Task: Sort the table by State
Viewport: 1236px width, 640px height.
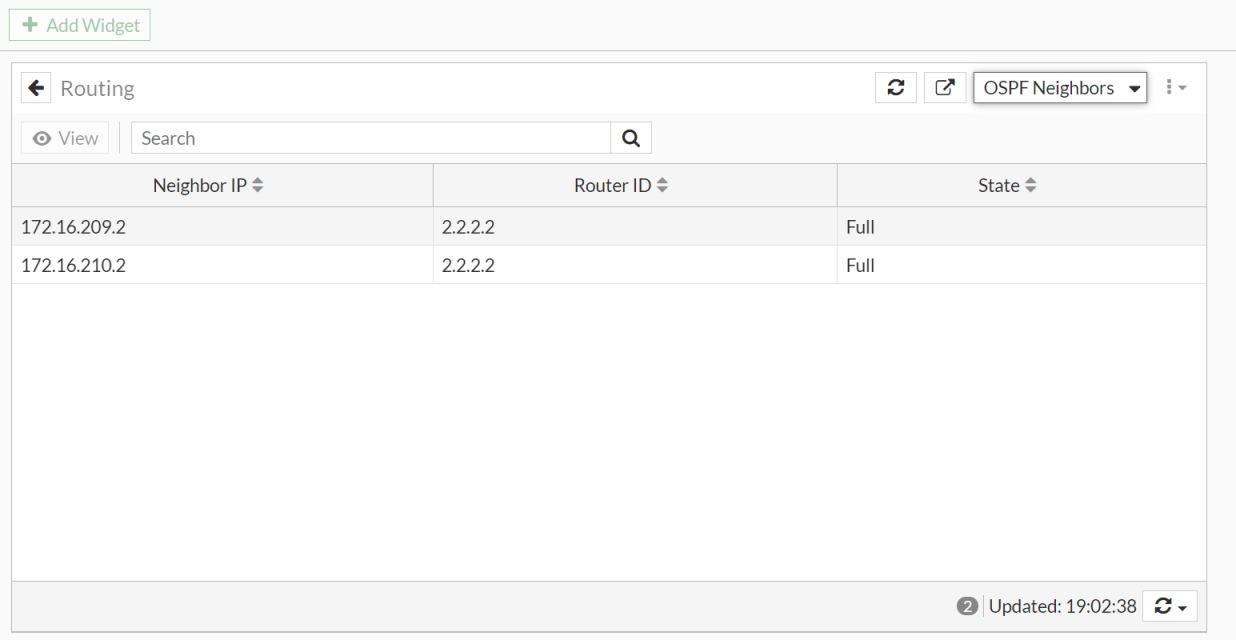Action: click(1031, 186)
